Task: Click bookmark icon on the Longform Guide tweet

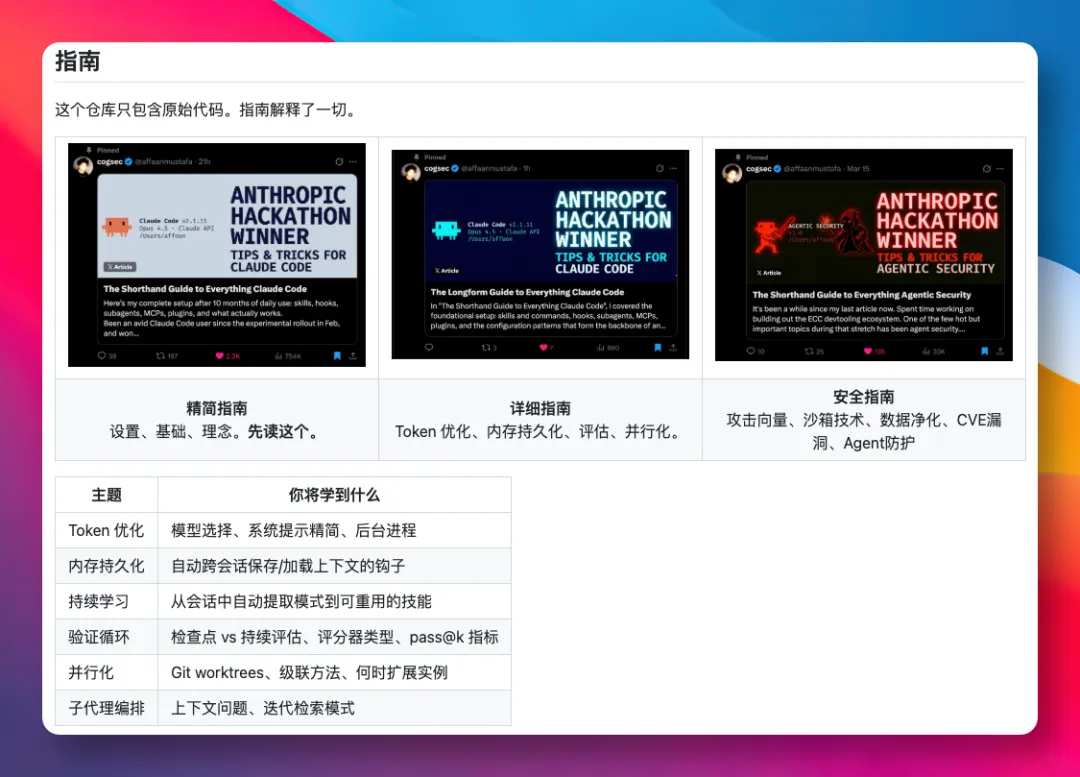Action: (x=658, y=347)
